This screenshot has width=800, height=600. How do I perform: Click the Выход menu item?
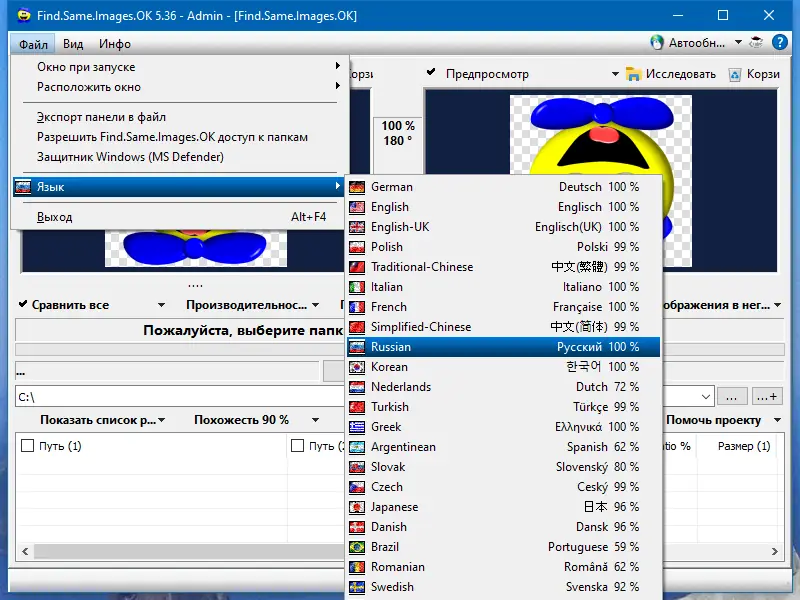click(180, 217)
